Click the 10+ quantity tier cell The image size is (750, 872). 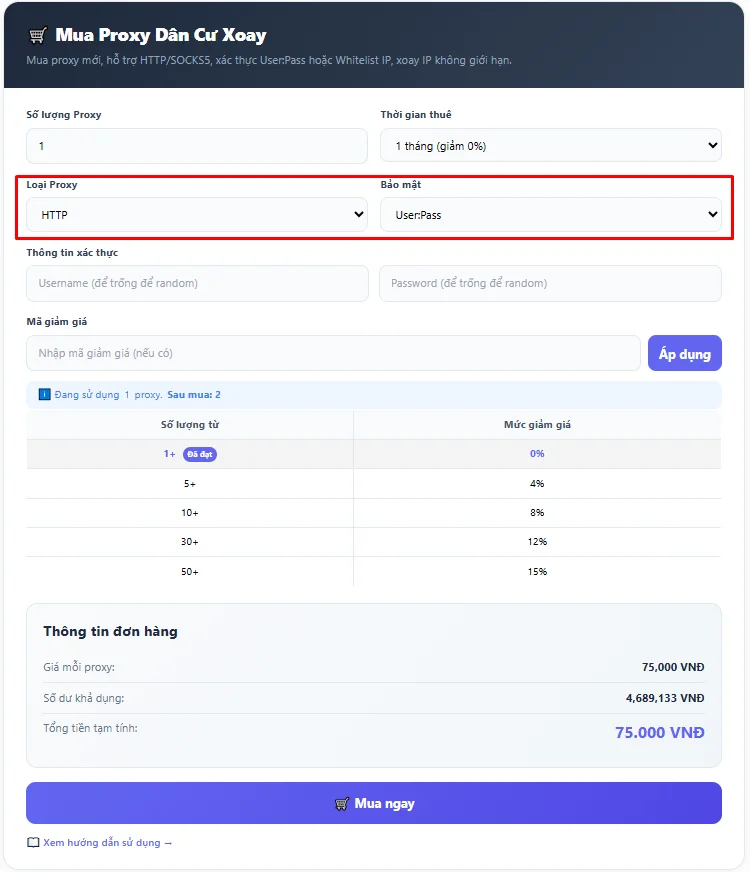pyautogui.click(x=190, y=513)
